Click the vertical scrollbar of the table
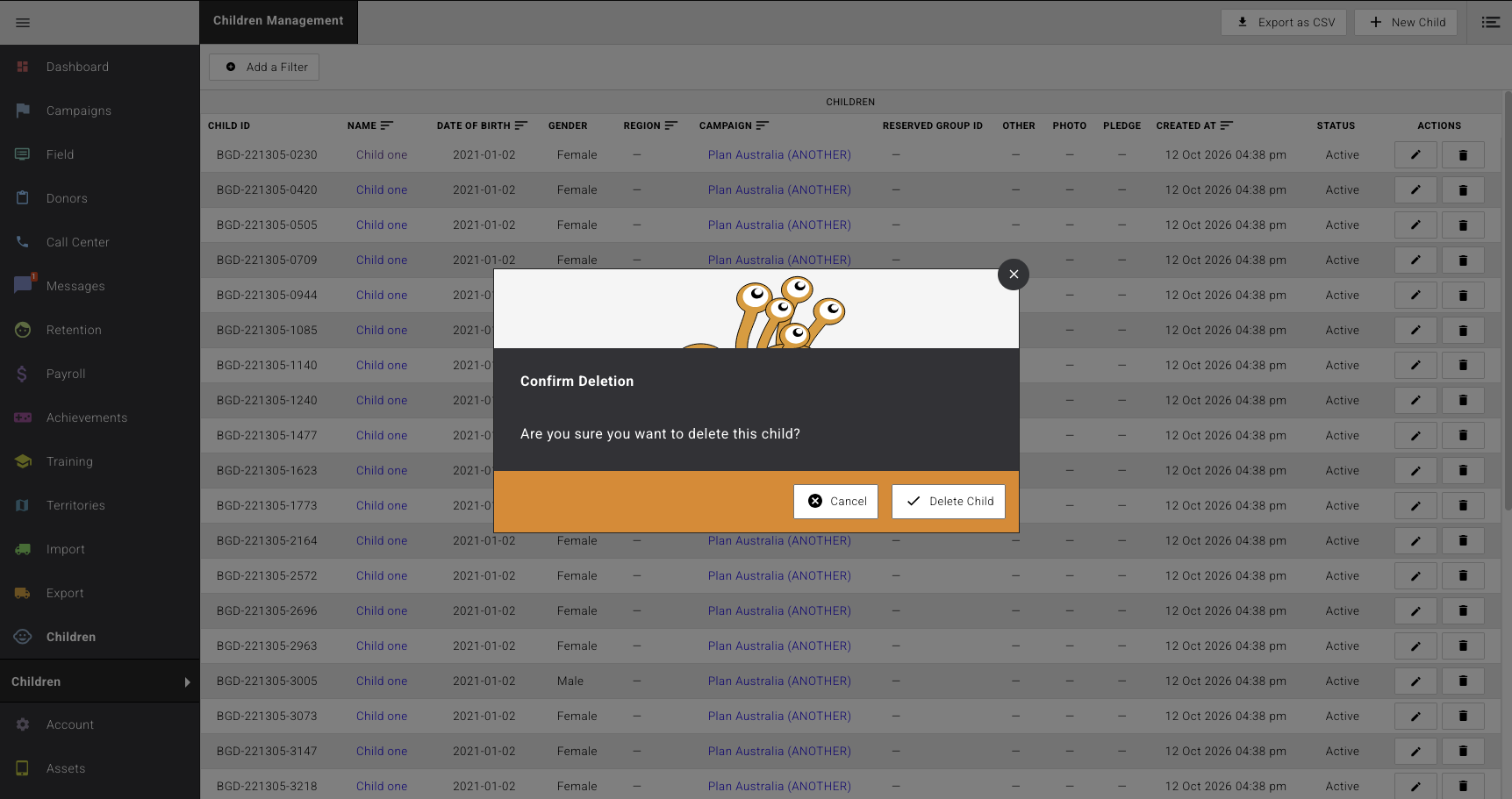The image size is (1512, 799). [x=1508, y=301]
